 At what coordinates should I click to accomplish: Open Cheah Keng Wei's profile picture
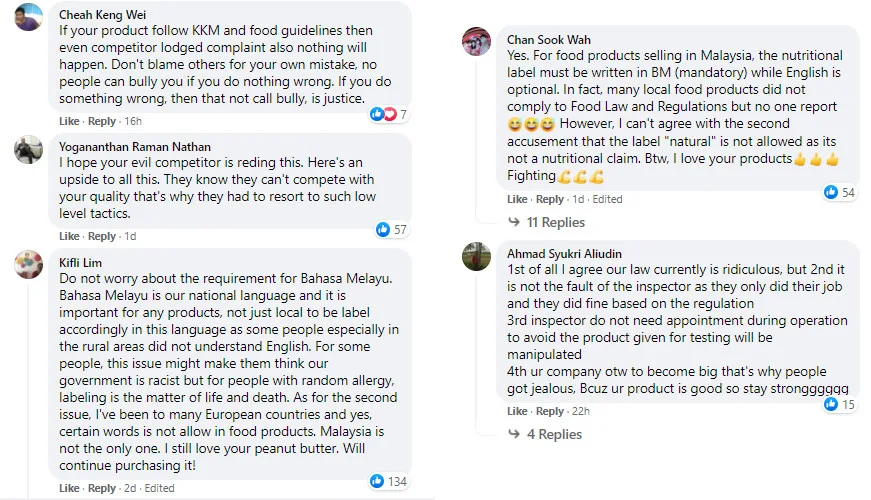[x=29, y=17]
